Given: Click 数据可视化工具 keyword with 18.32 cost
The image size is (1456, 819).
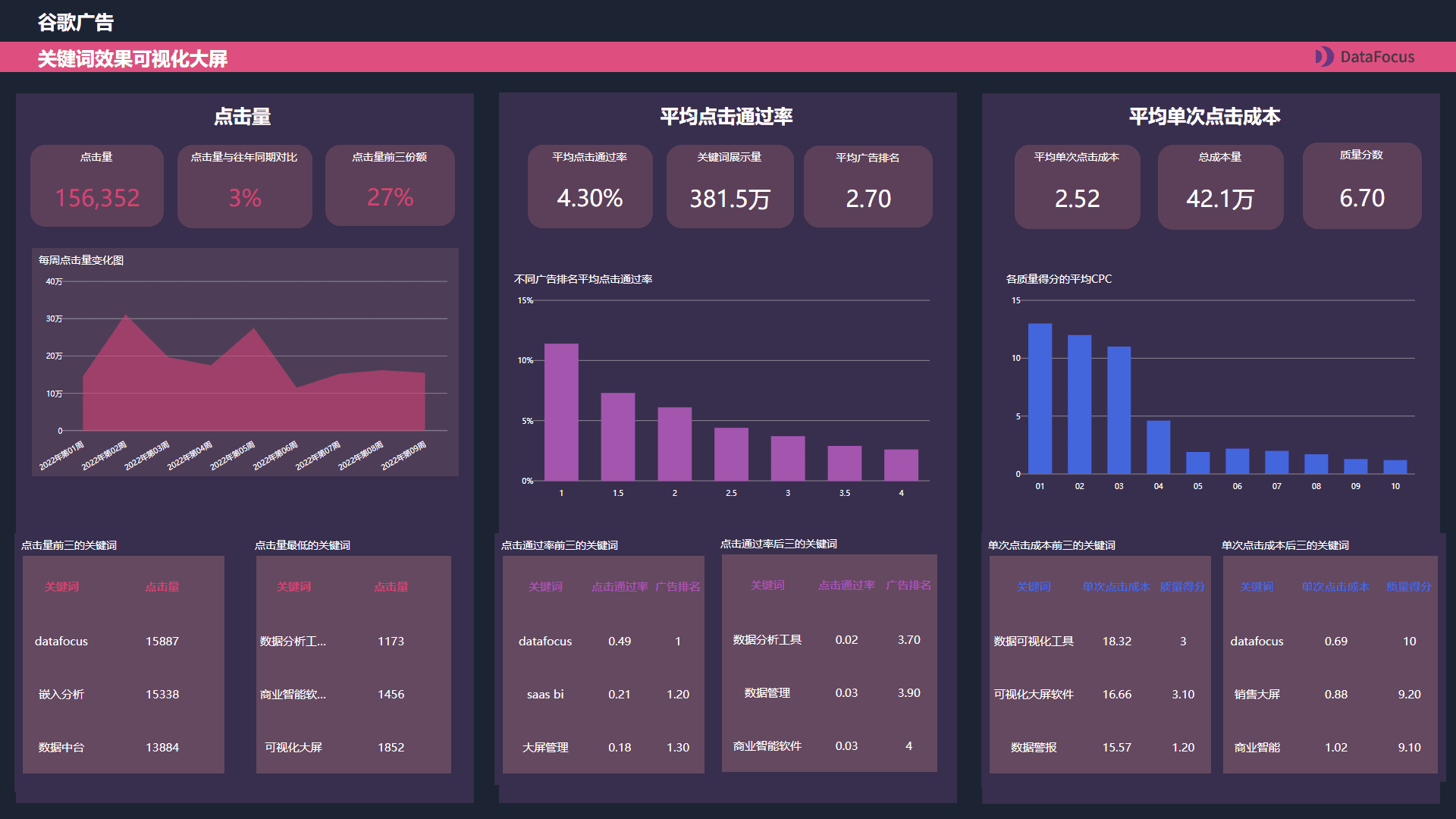Looking at the screenshot, I should click(x=1034, y=641).
